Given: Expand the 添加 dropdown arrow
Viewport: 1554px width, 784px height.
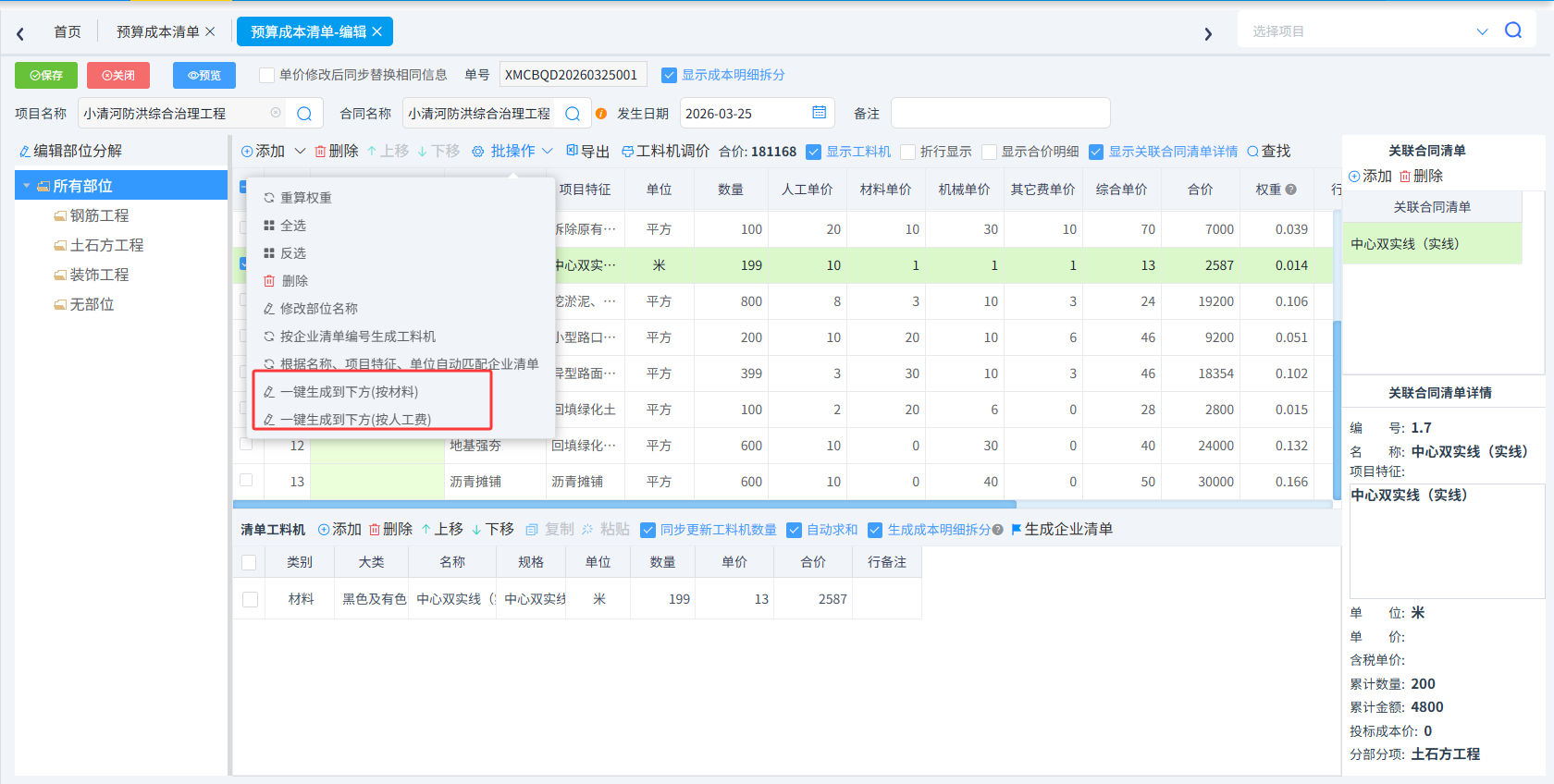Looking at the screenshot, I should [x=300, y=151].
